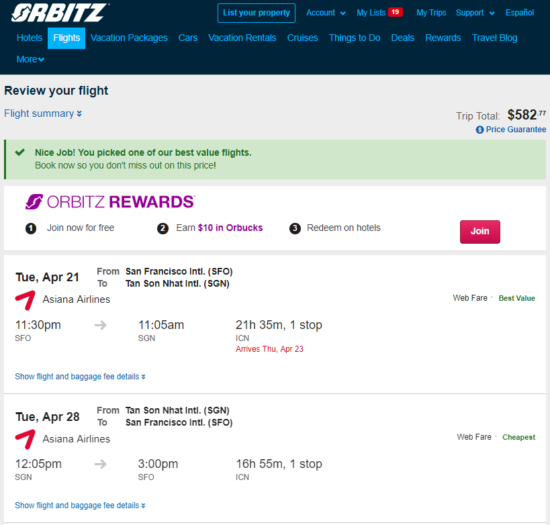
Task: Click the Join rewards button
Action: (480, 231)
